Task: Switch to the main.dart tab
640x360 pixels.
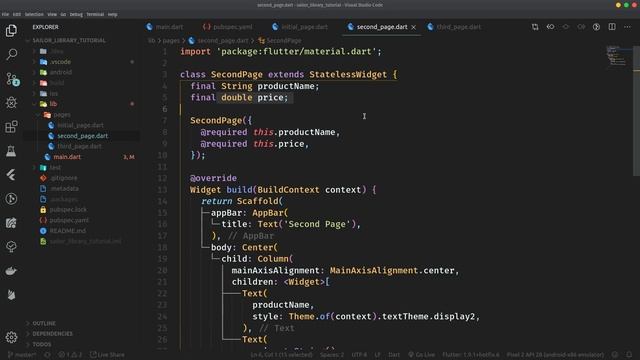Action: click(165, 27)
